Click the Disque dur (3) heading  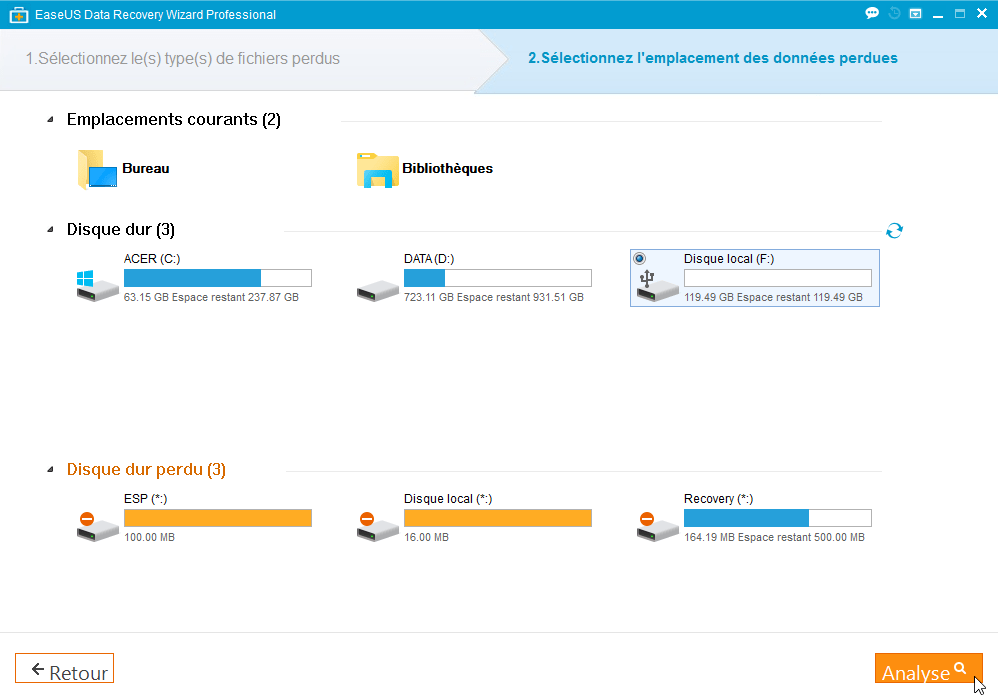pos(121,230)
